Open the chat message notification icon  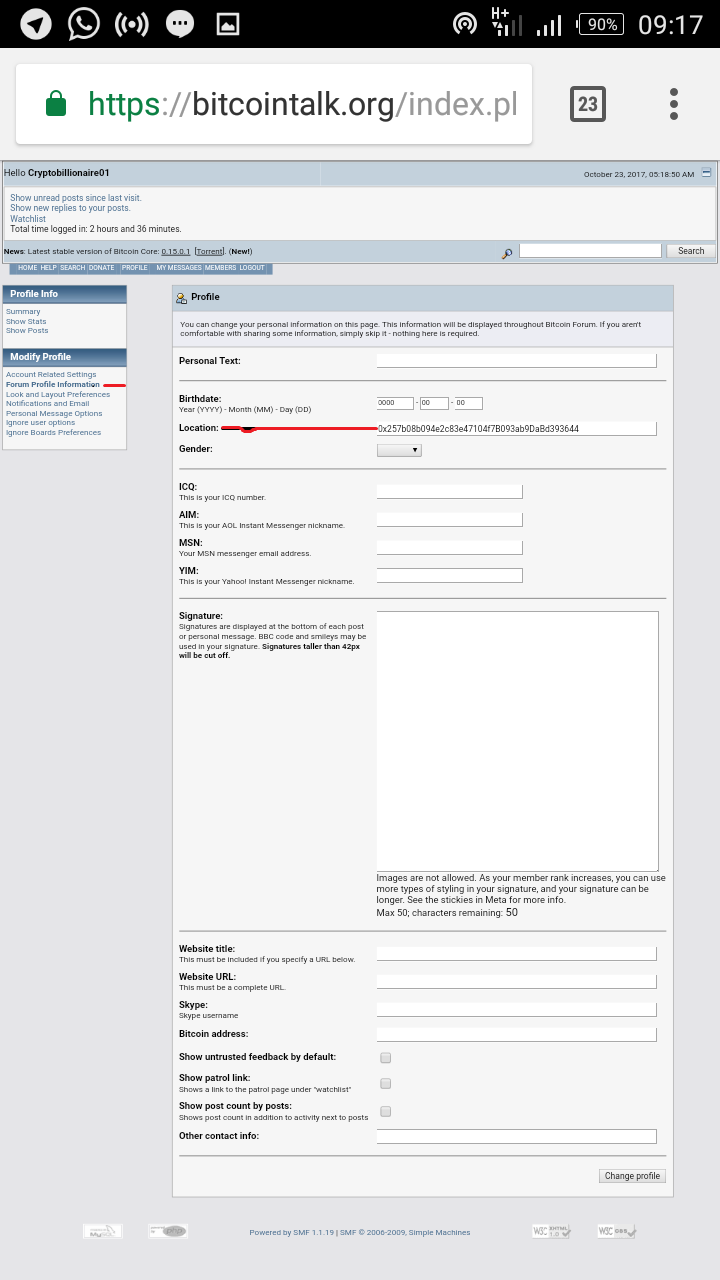(x=180, y=24)
